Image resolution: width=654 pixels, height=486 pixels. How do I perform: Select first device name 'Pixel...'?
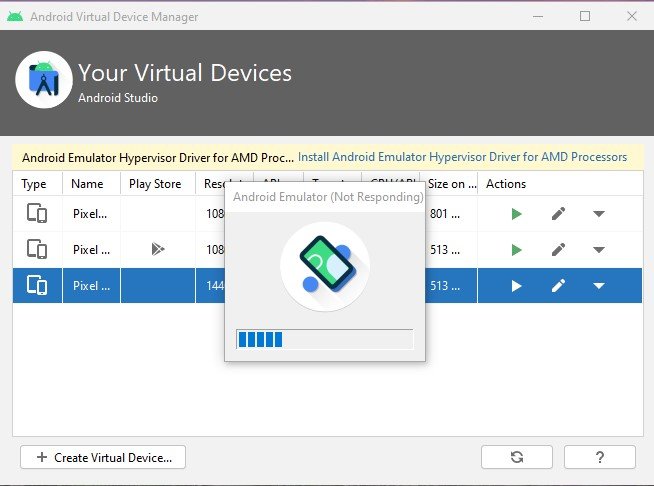coord(90,214)
